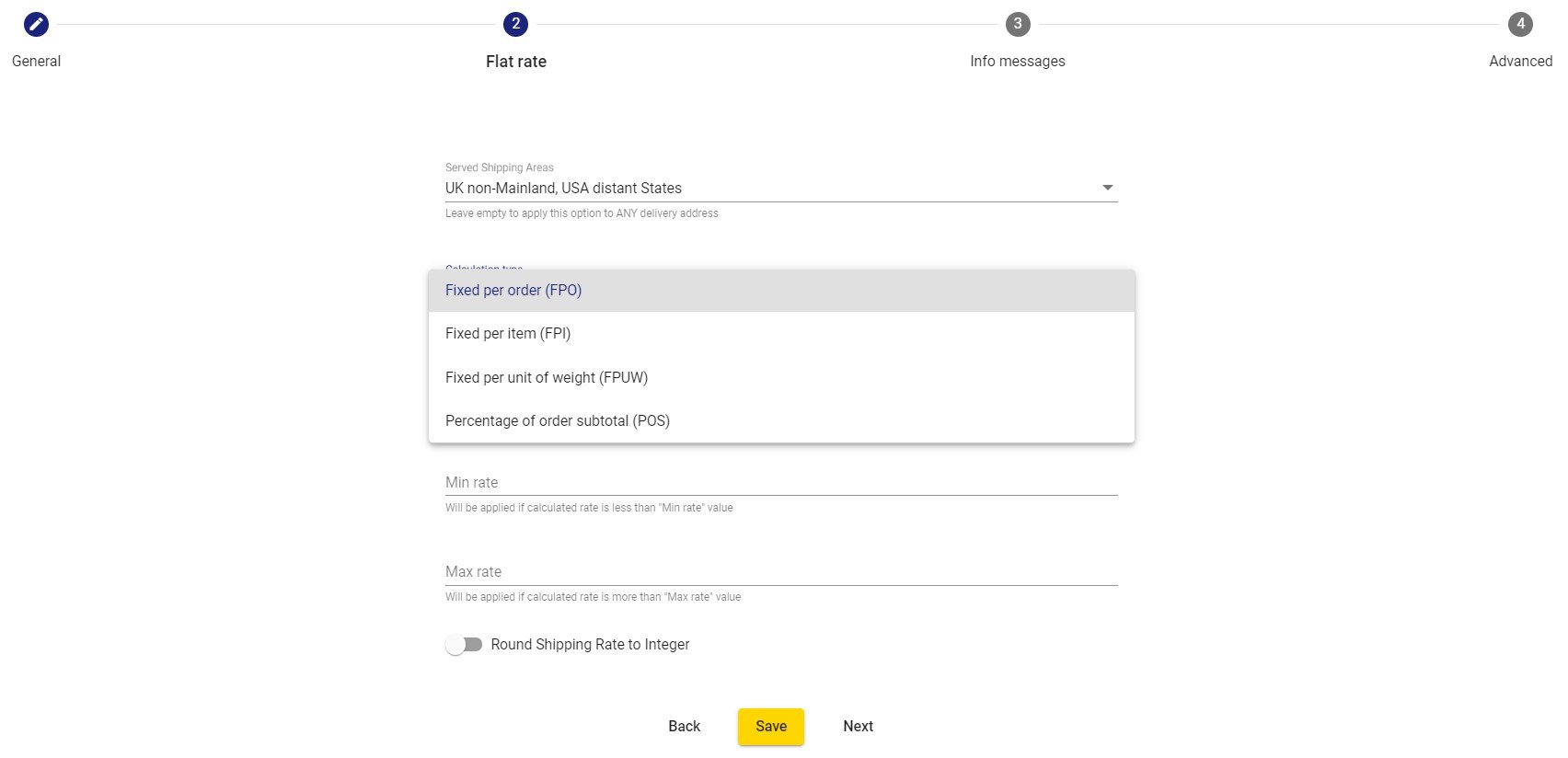Focus the Max rate input field
The height and width of the screenshot is (758, 1568).
click(781, 571)
